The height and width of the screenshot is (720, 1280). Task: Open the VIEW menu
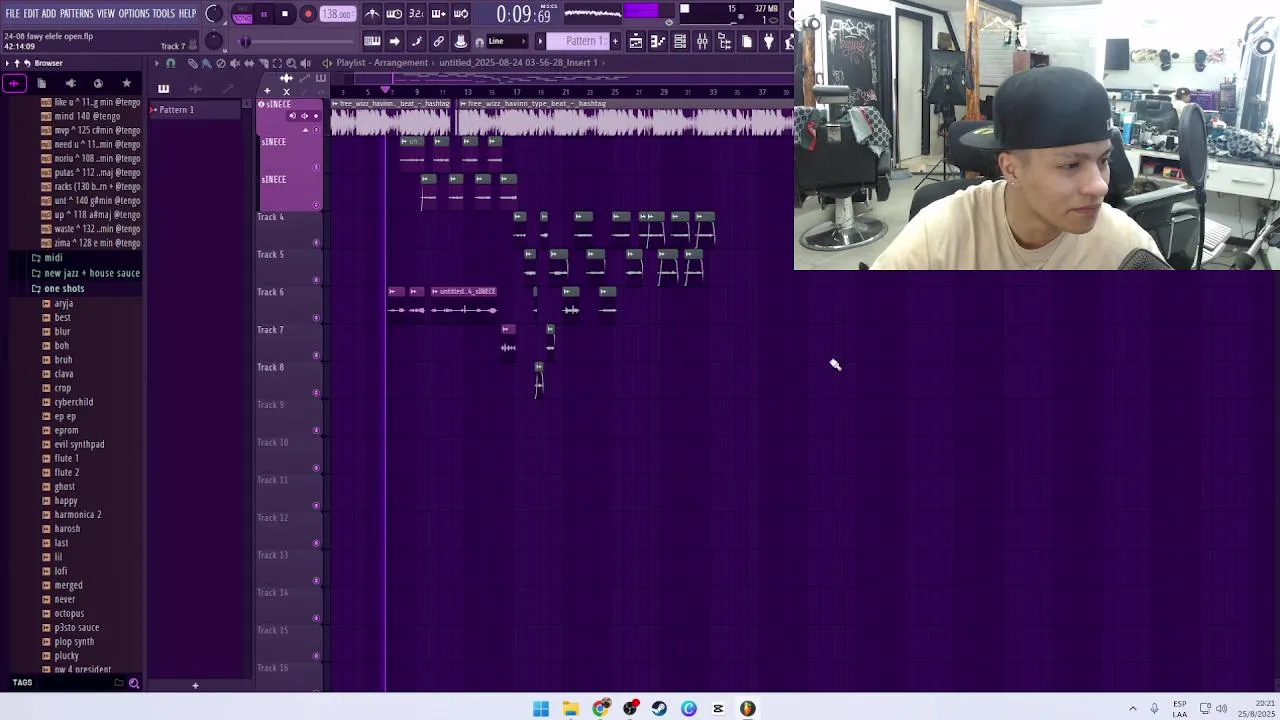pyautogui.click(x=106, y=13)
